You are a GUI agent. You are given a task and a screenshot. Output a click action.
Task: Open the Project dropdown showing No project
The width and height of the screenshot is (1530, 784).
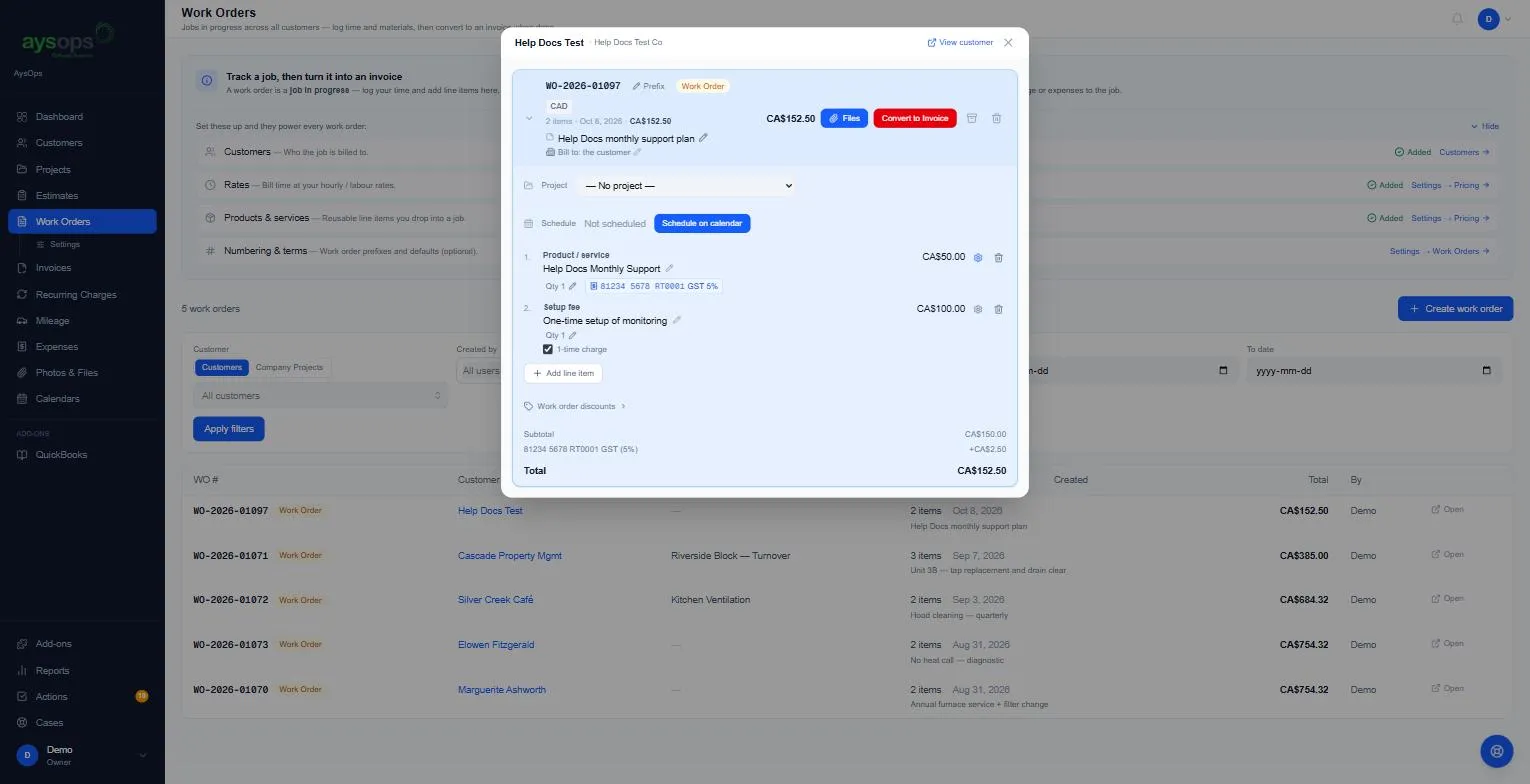pos(687,186)
